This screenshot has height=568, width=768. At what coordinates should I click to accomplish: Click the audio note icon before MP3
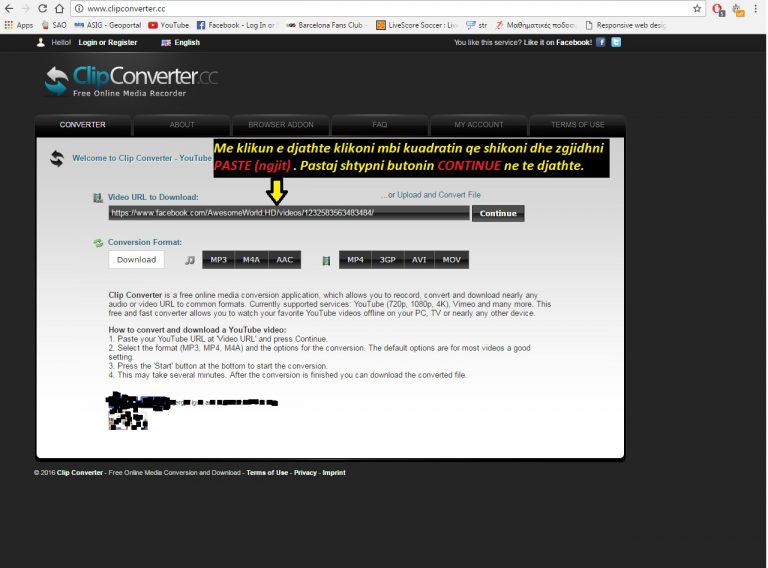(190, 260)
